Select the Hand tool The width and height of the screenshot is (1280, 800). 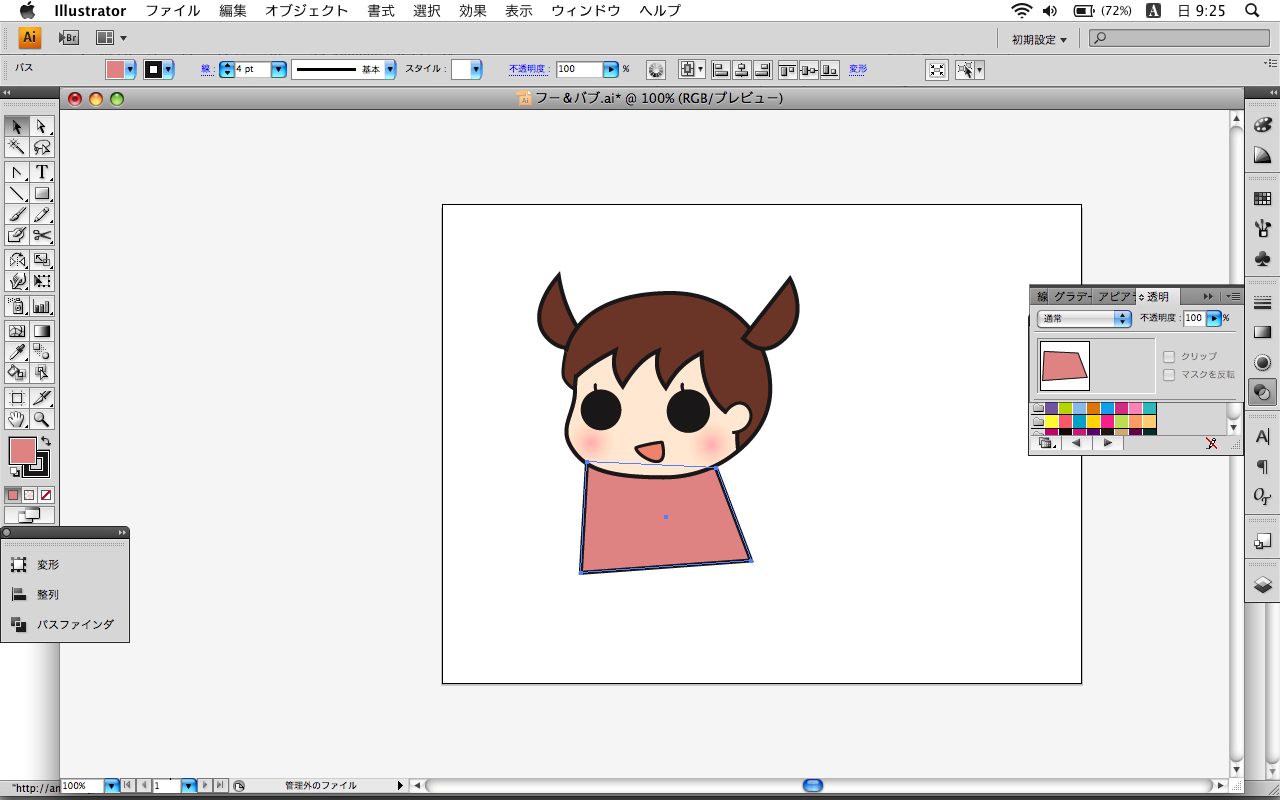pyautogui.click(x=17, y=419)
